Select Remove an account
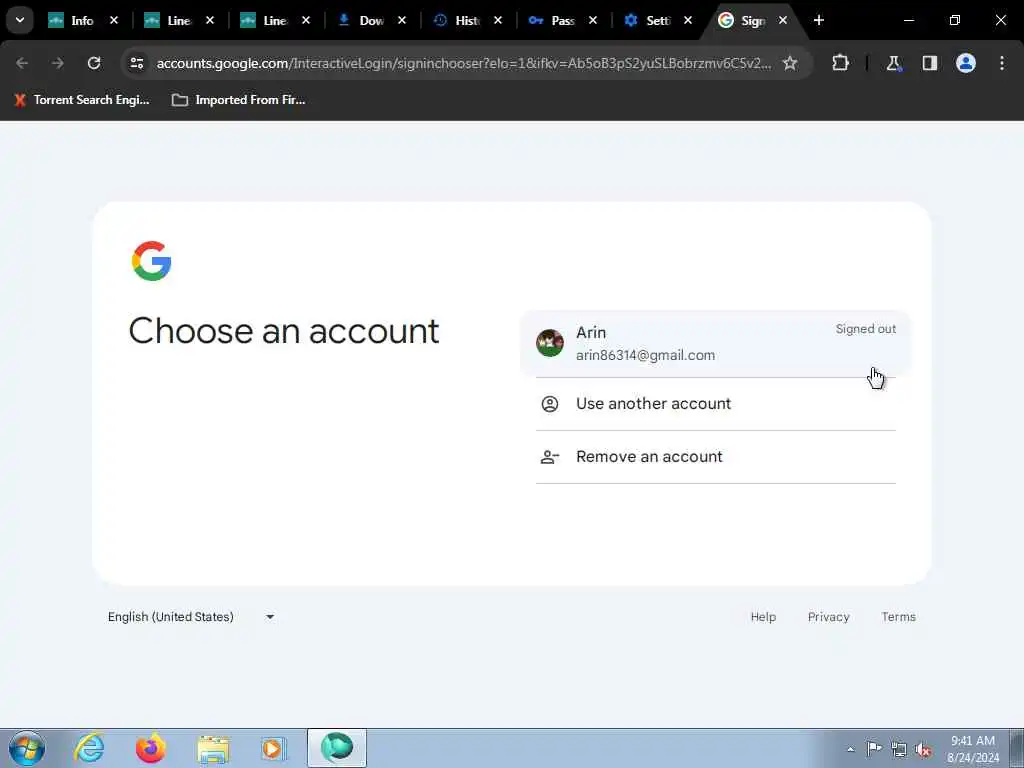 pos(715,456)
